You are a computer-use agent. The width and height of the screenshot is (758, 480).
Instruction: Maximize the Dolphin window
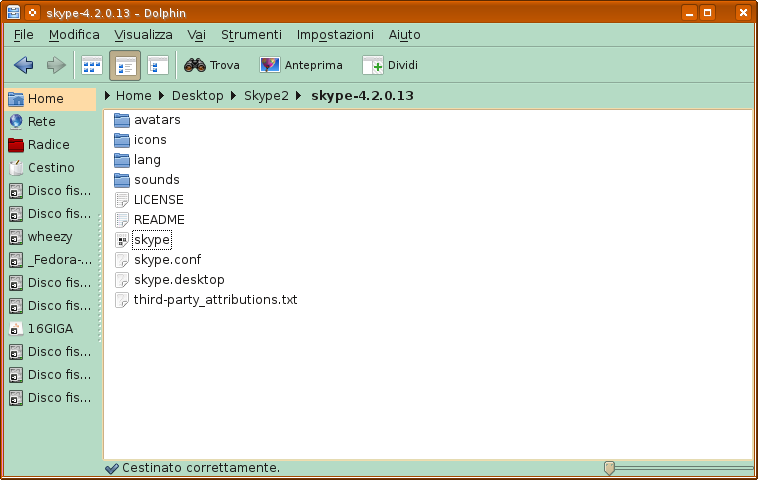[708, 13]
